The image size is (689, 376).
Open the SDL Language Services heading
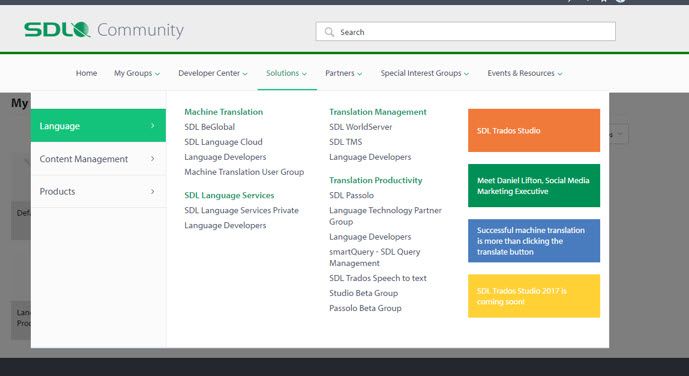point(229,195)
